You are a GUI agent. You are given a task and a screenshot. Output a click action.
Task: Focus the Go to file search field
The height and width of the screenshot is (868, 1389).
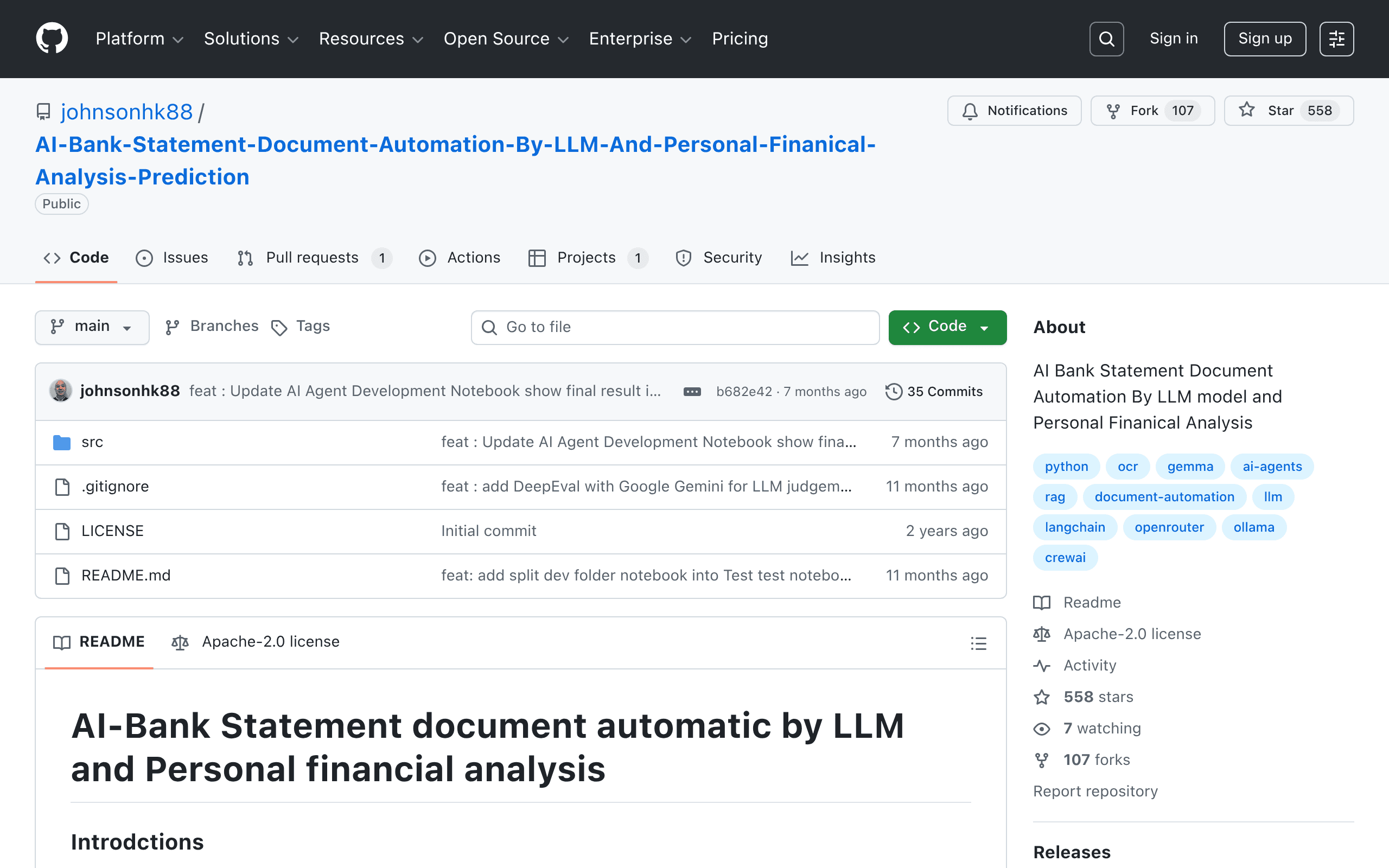(x=675, y=327)
